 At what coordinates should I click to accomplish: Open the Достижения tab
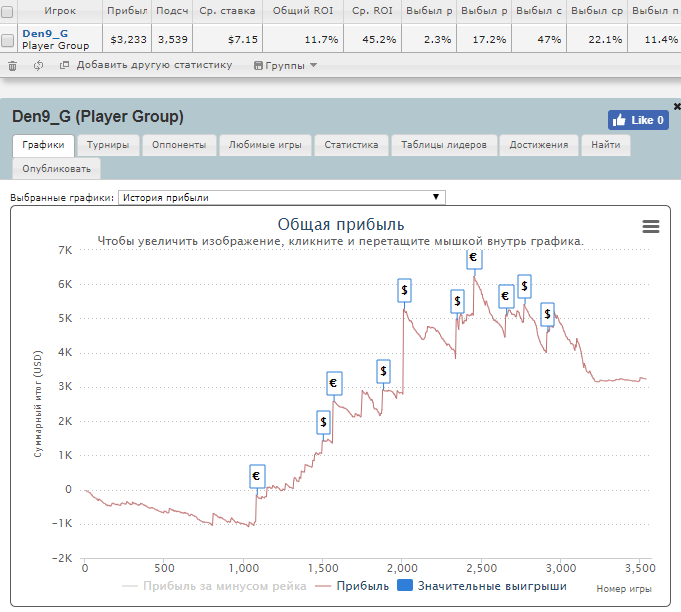539,145
